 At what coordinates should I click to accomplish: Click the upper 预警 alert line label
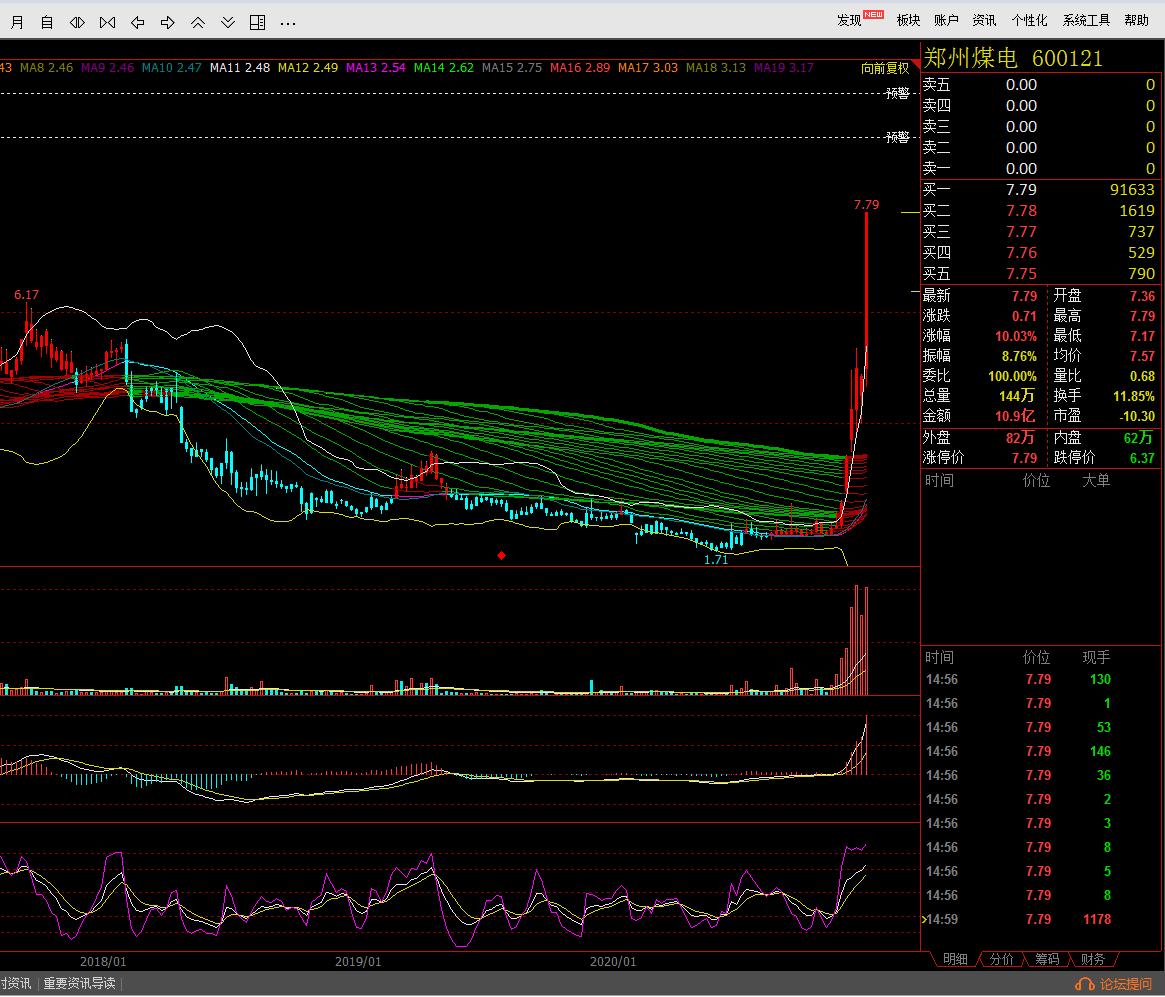coord(898,94)
